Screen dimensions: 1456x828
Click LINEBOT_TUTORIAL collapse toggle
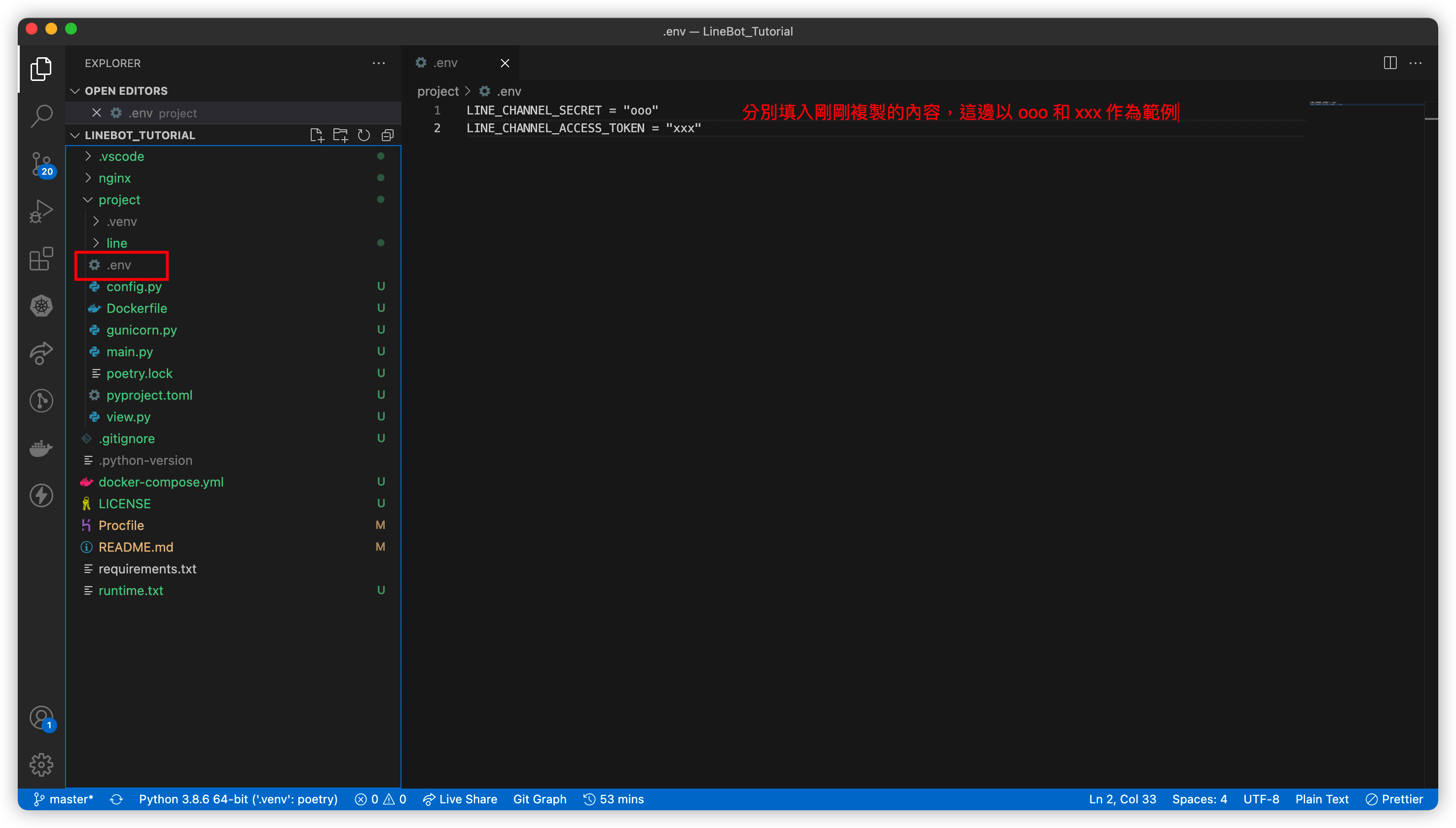[77, 135]
